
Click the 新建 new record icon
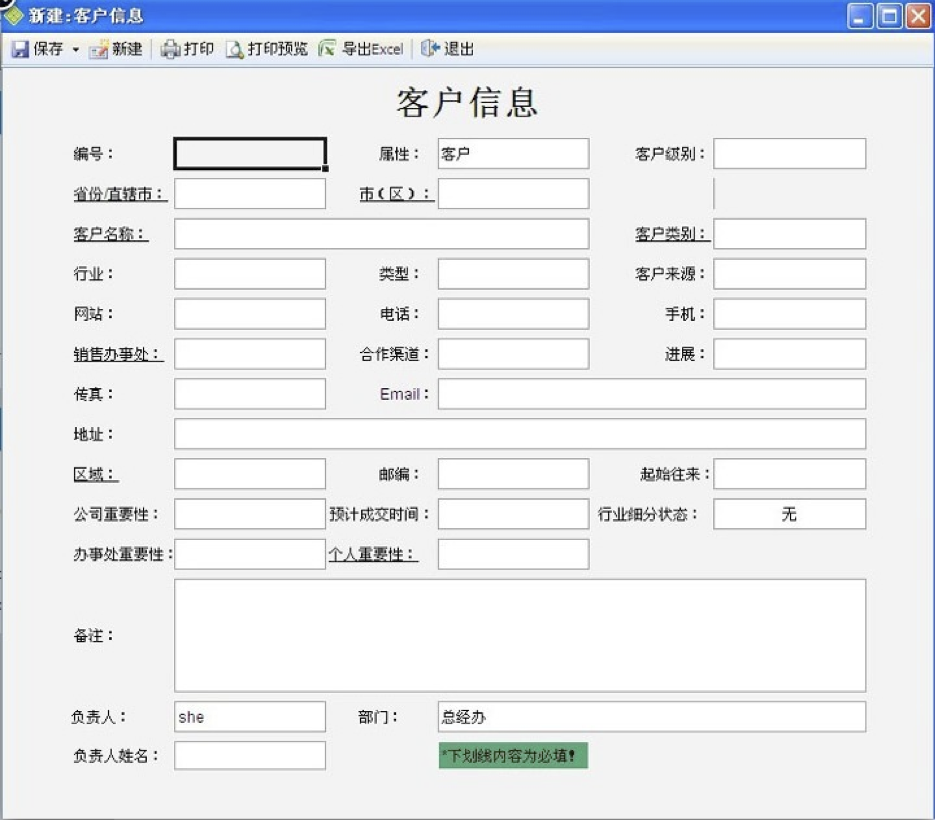(x=98, y=49)
